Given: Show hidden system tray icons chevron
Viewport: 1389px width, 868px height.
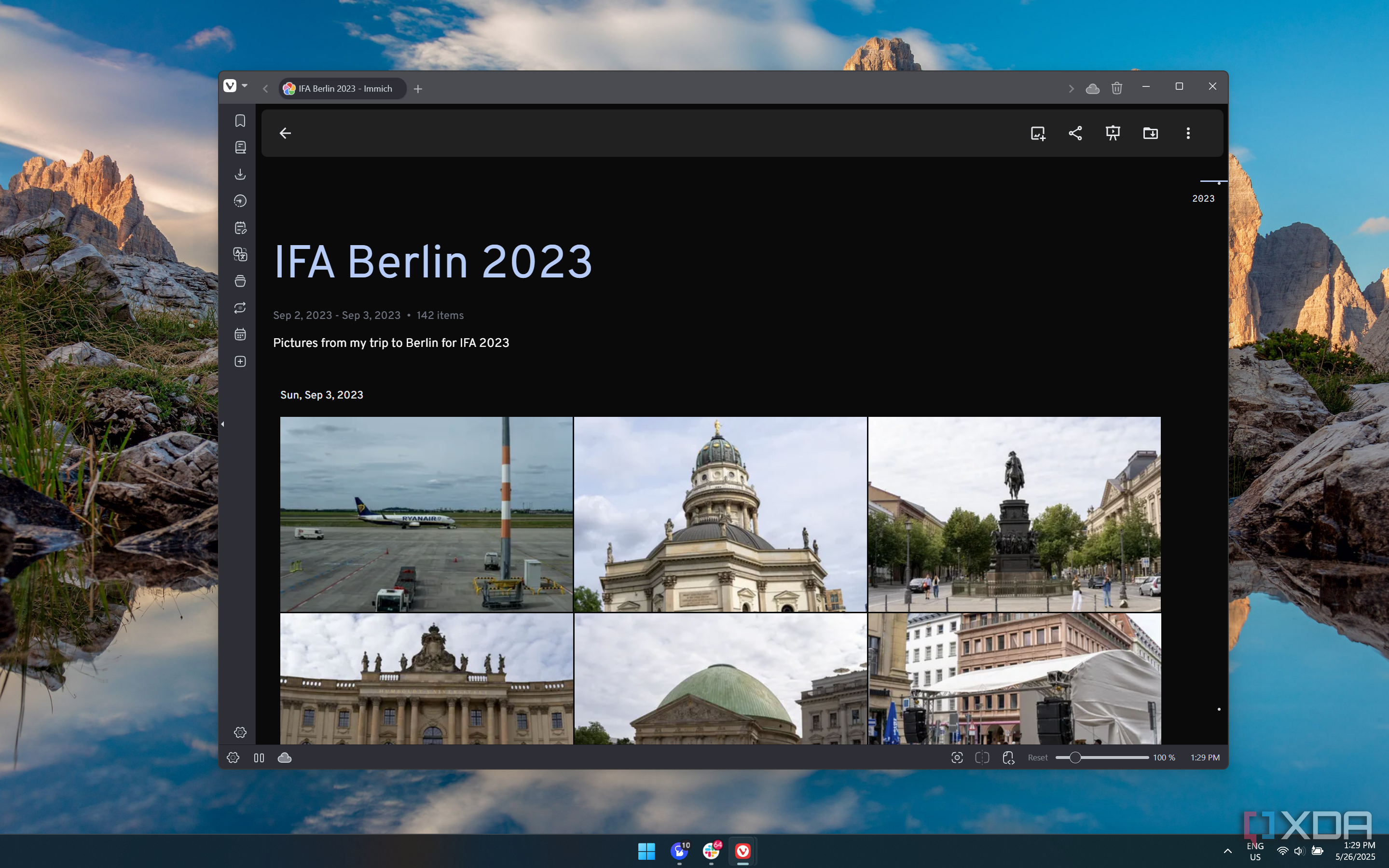Looking at the screenshot, I should (x=1227, y=851).
